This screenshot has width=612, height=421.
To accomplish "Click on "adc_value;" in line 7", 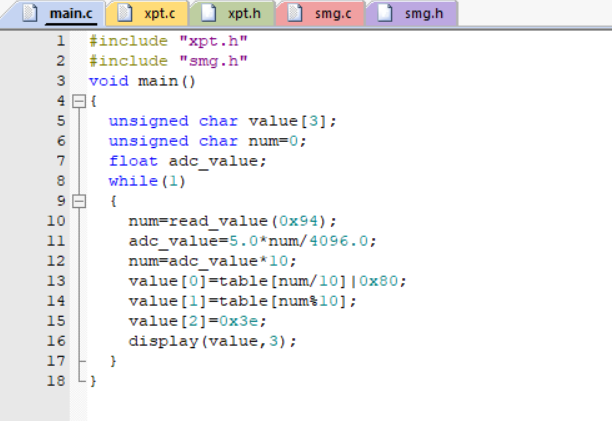I will pos(217,162).
